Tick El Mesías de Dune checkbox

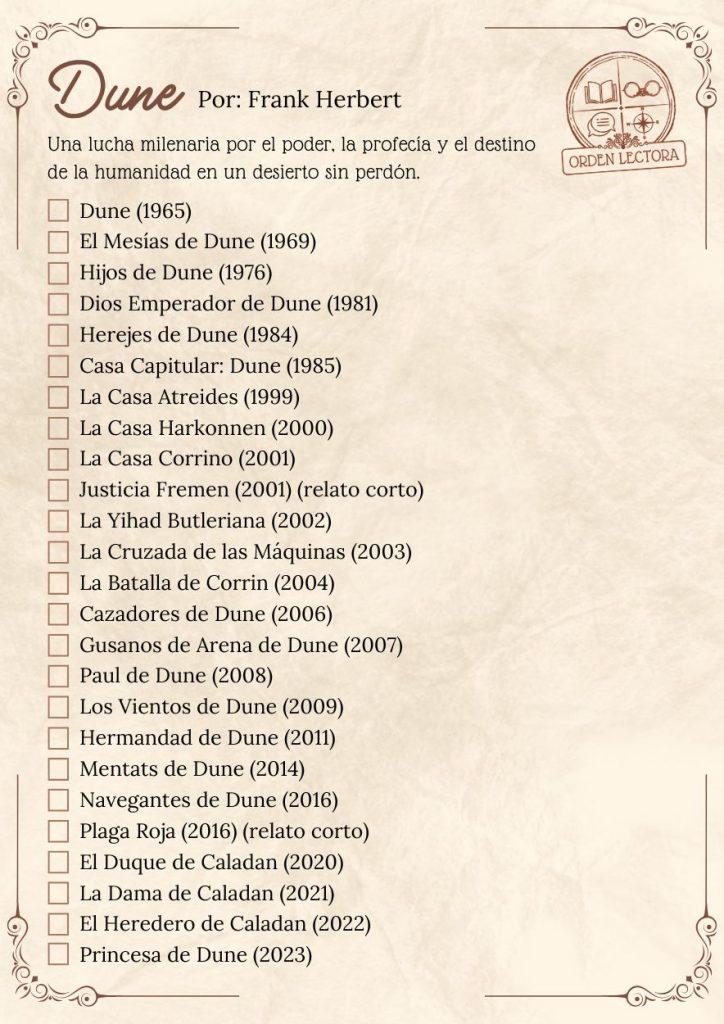click(x=59, y=242)
